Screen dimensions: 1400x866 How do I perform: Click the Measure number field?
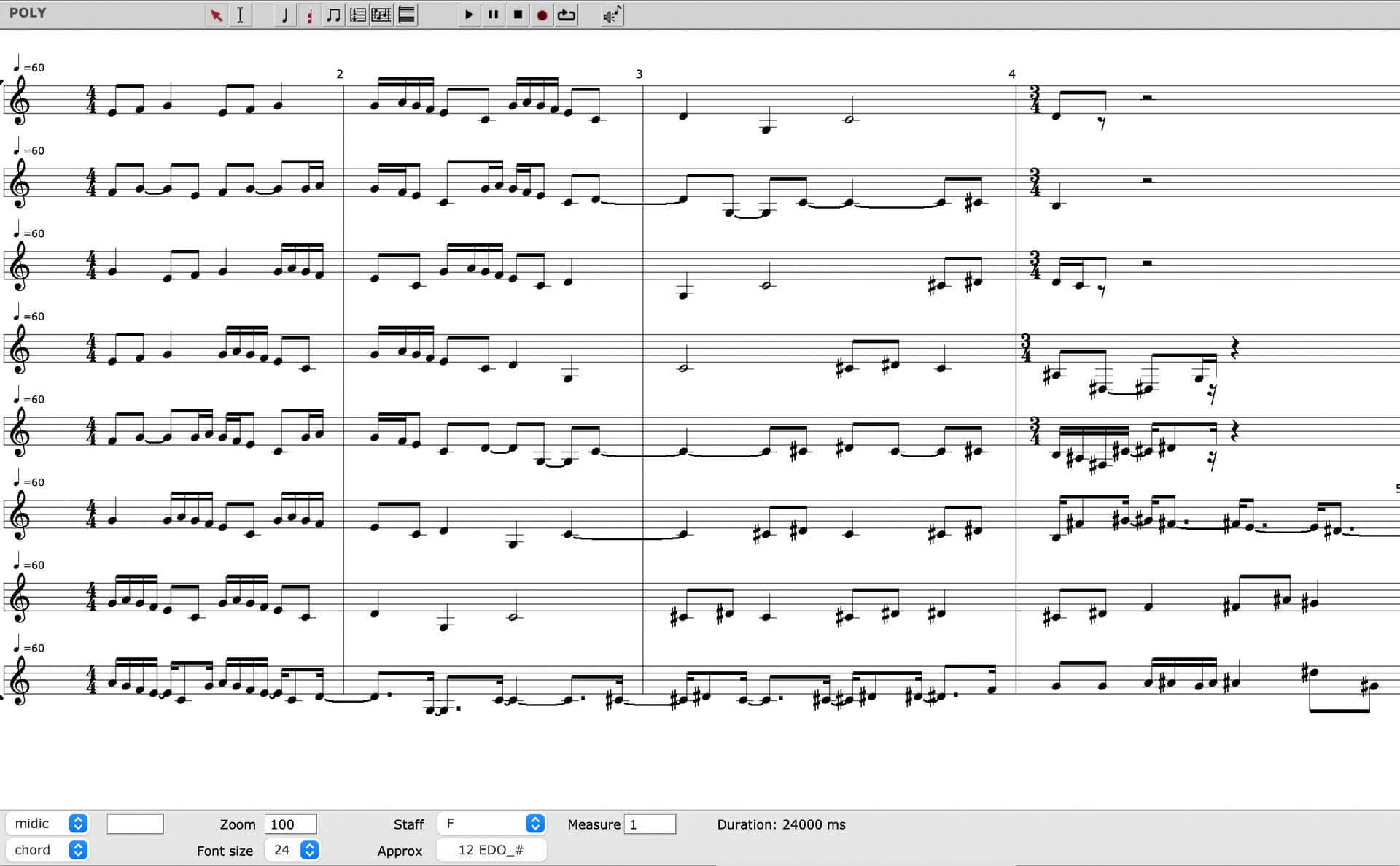point(650,824)
